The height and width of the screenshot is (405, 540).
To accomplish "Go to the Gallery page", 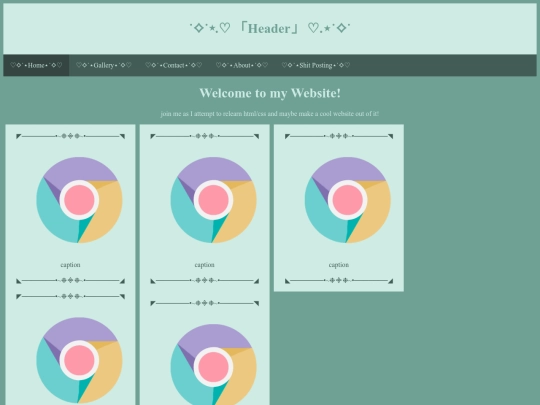I will click(x=104, y=65).
